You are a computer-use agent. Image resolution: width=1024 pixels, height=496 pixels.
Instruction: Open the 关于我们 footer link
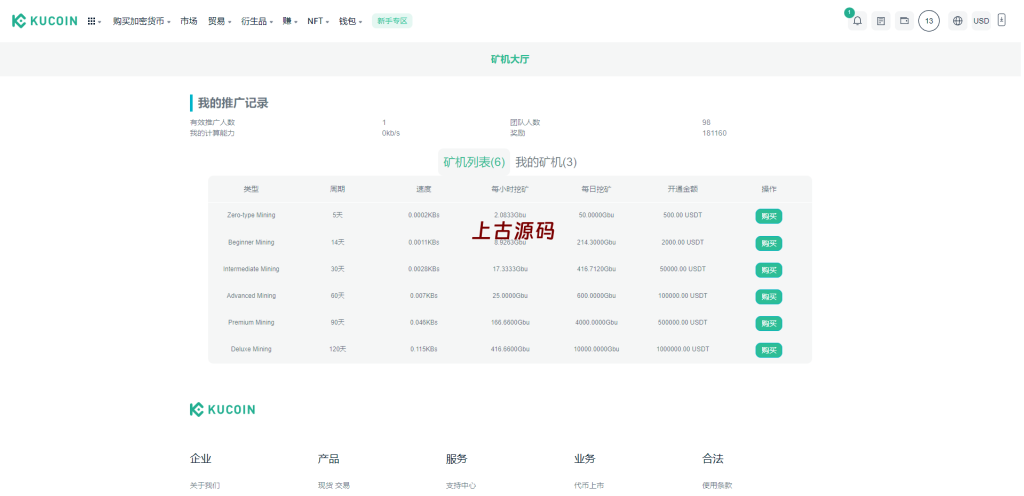pyautogui.click(x=205, y=486)
